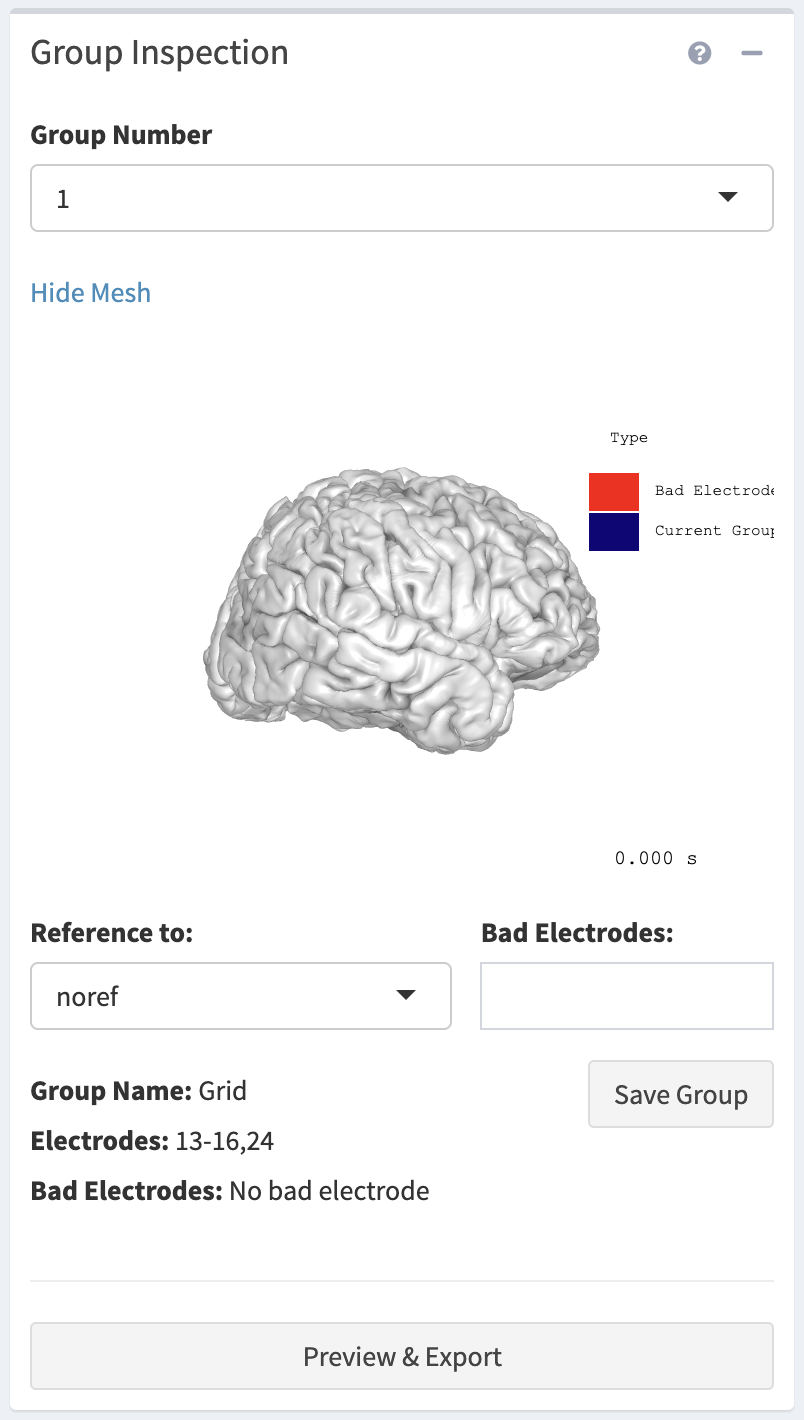Collapse the Group Inspection panel

point(752,53)
